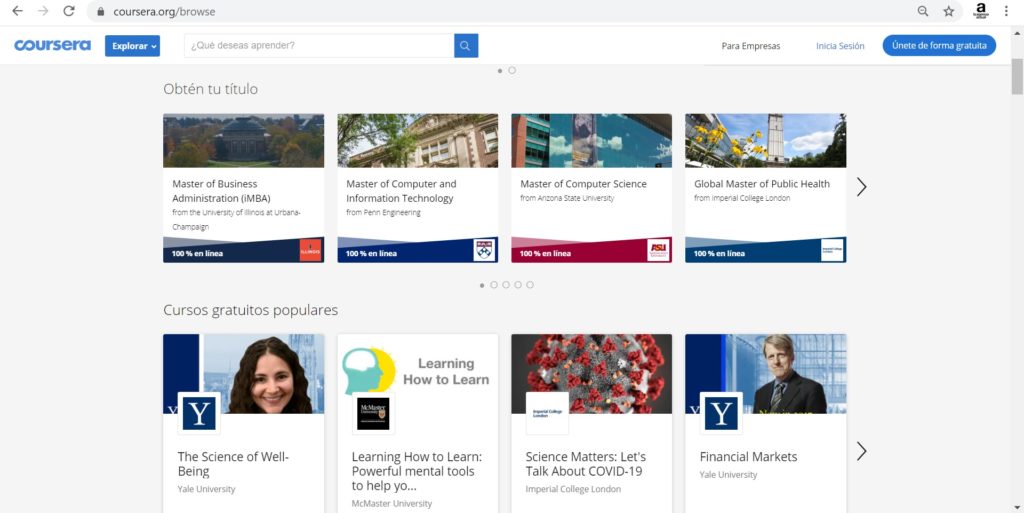The width and height of the screenshot is (1024, 513).
Task: Click the Arizona State building thumbnail
Action: 592,141
